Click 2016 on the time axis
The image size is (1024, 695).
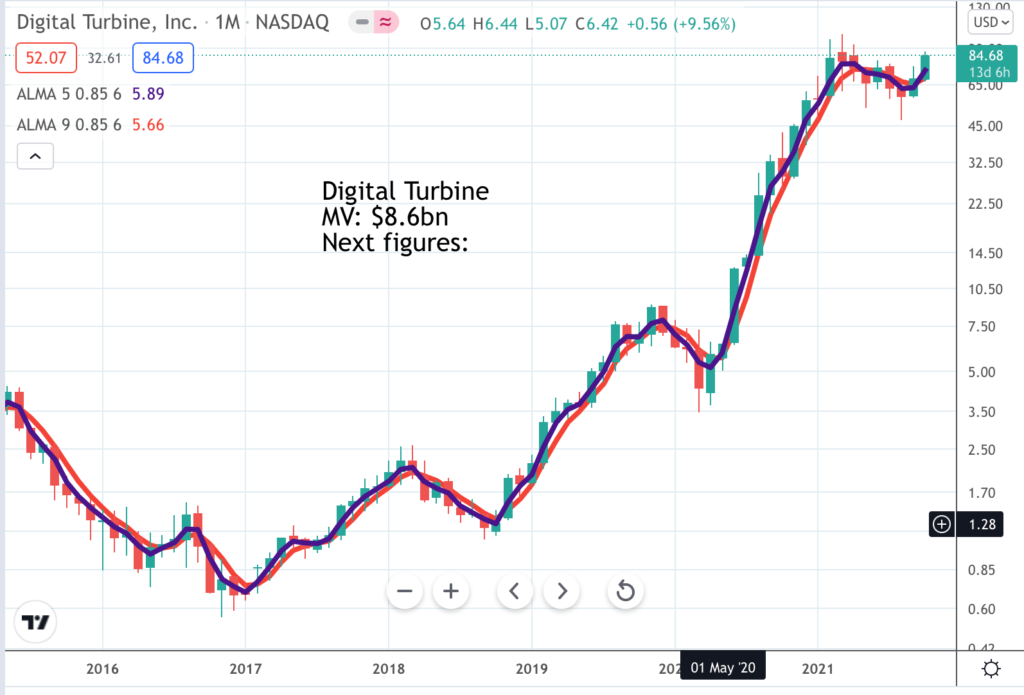point(103,669)
